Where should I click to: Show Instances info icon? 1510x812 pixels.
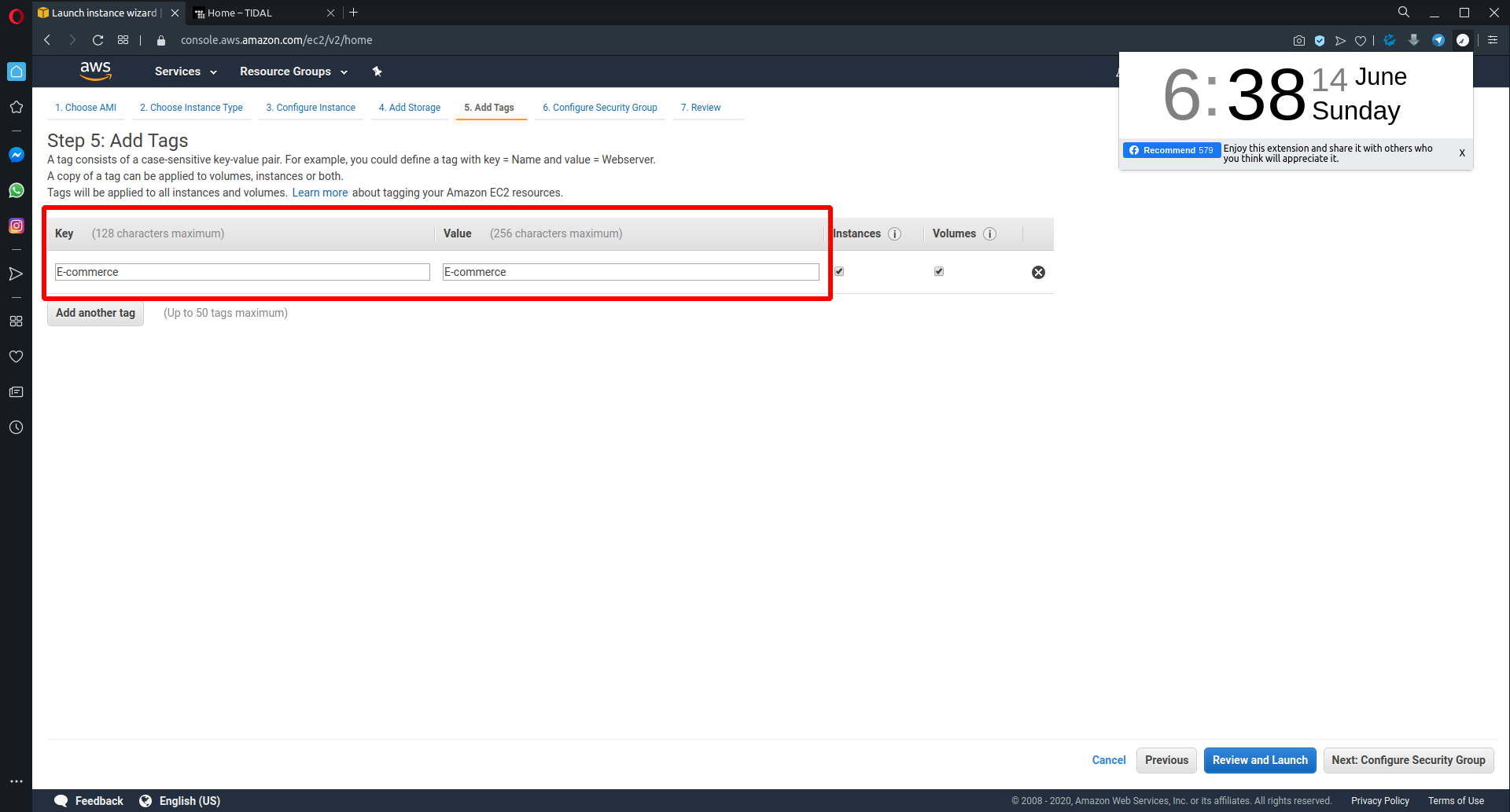pos(895,233)
